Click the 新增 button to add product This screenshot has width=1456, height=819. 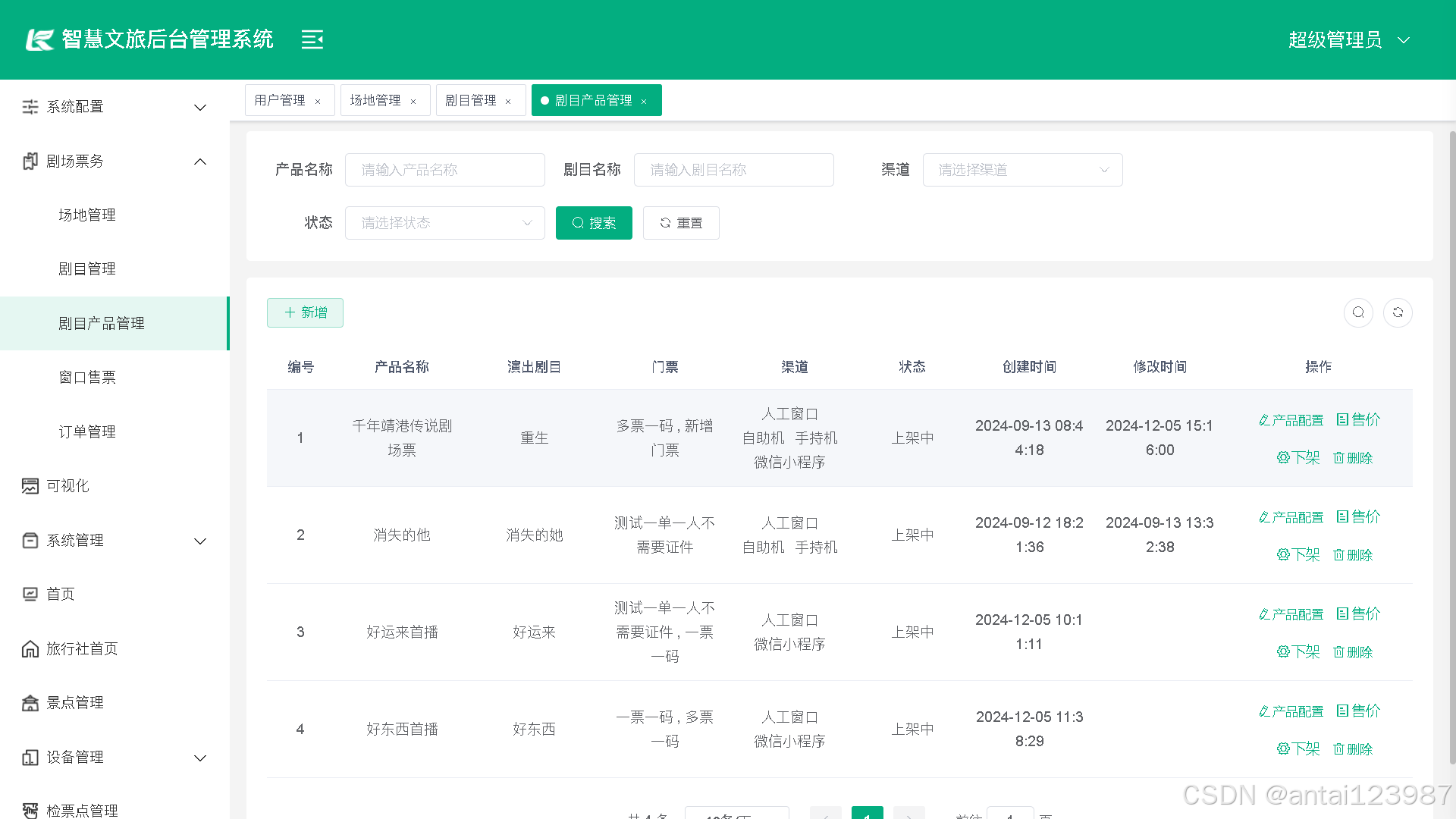tap(305, 312)
